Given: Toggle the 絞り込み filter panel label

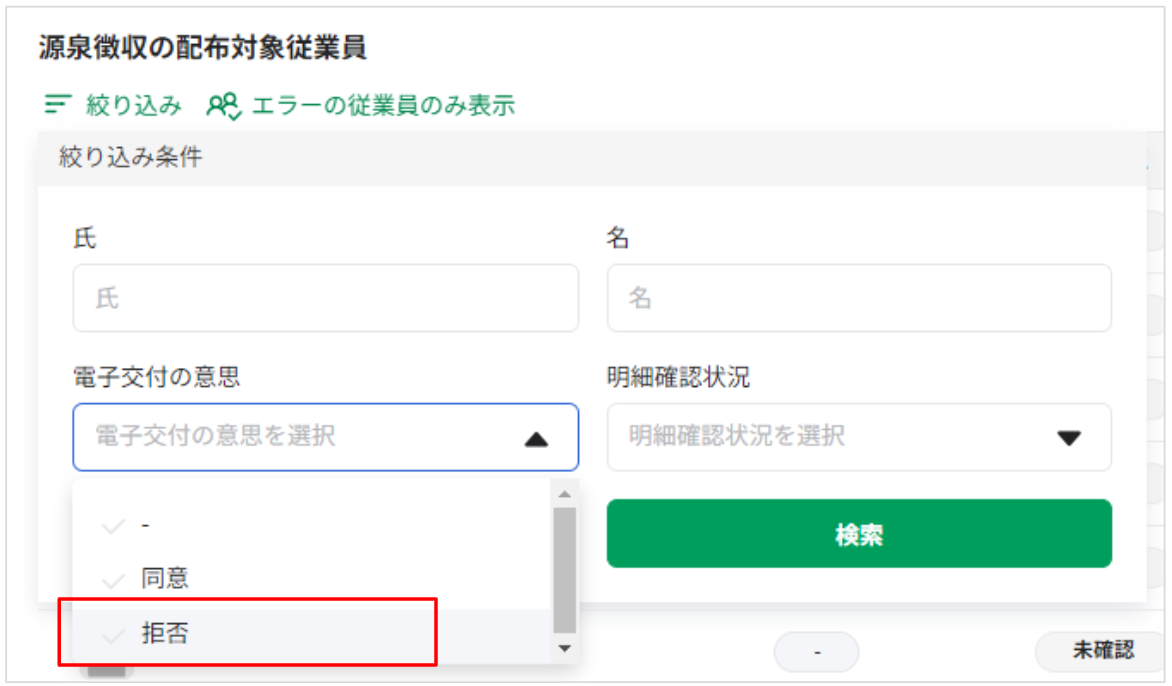Looking at the screenshot, I should [x=133, y=104].
